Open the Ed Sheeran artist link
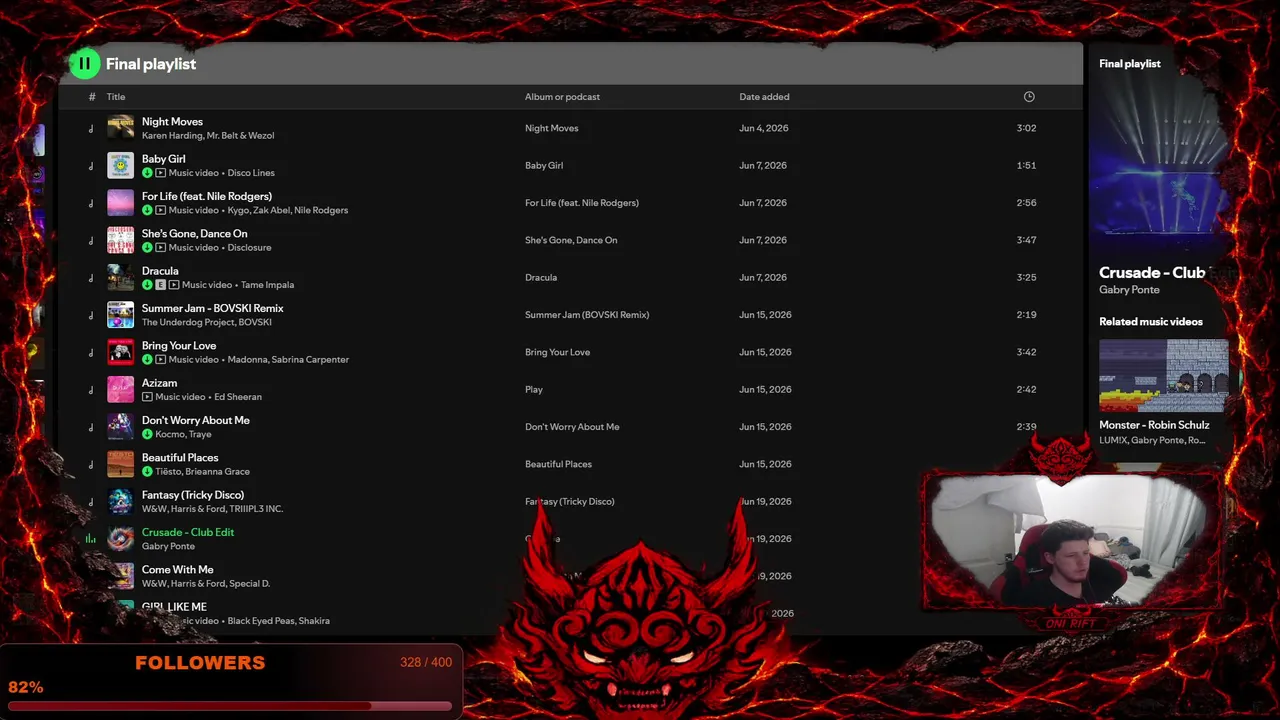The image size is (1280, 720). tap(238, 397)
